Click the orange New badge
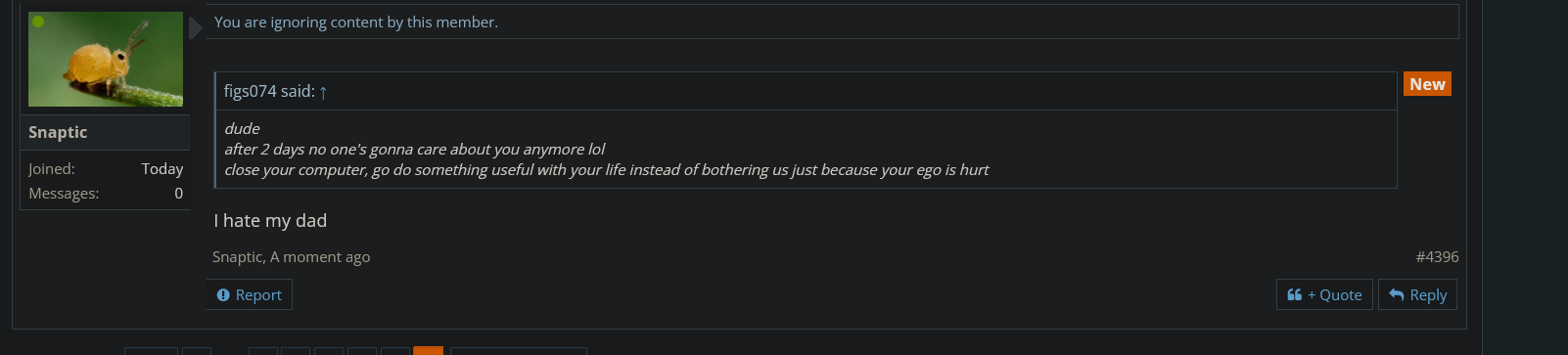This screenshot has width=1568, height=355. tap(1427, 84)
